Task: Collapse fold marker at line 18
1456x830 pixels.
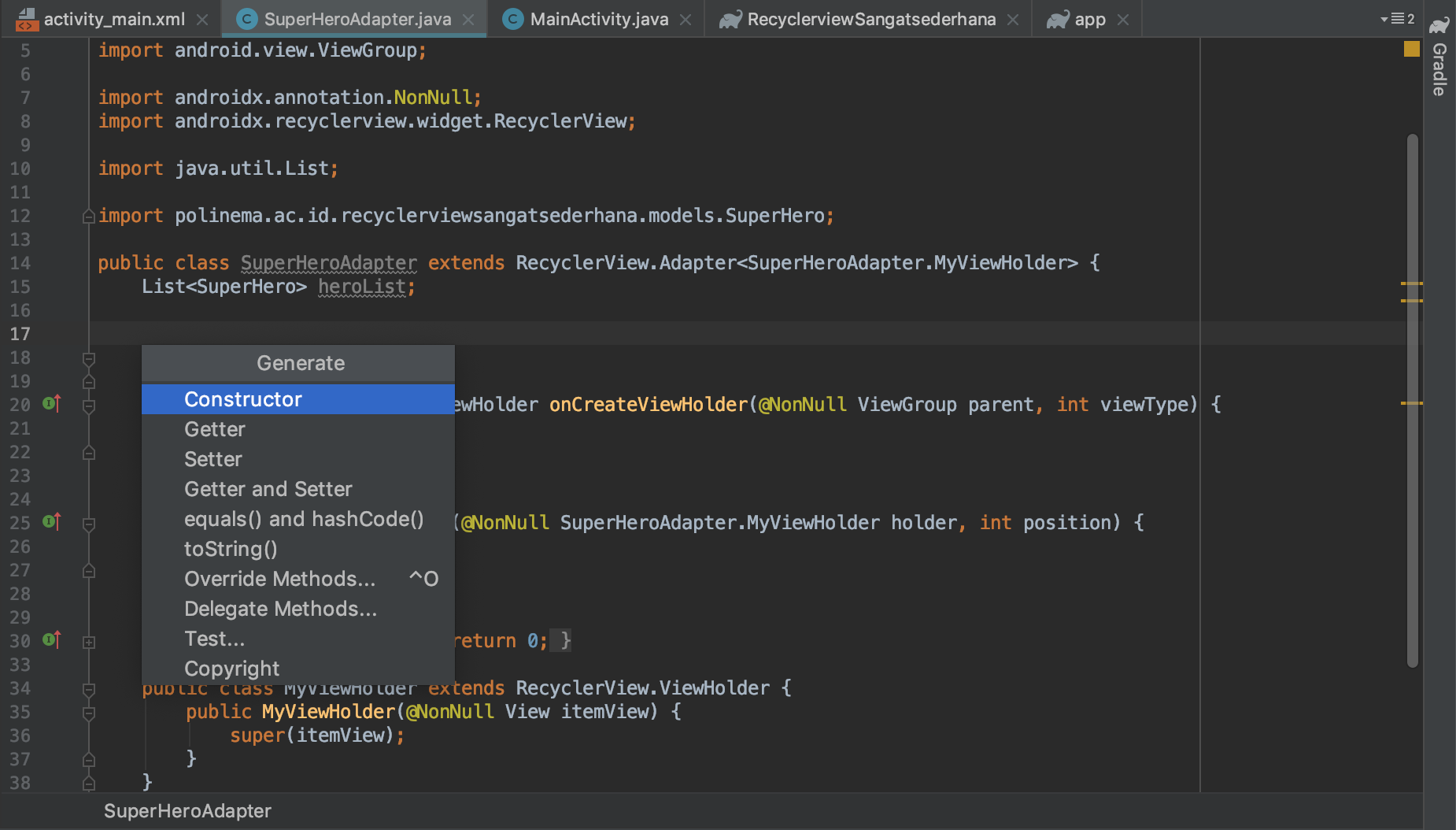Action: point(89,358)
